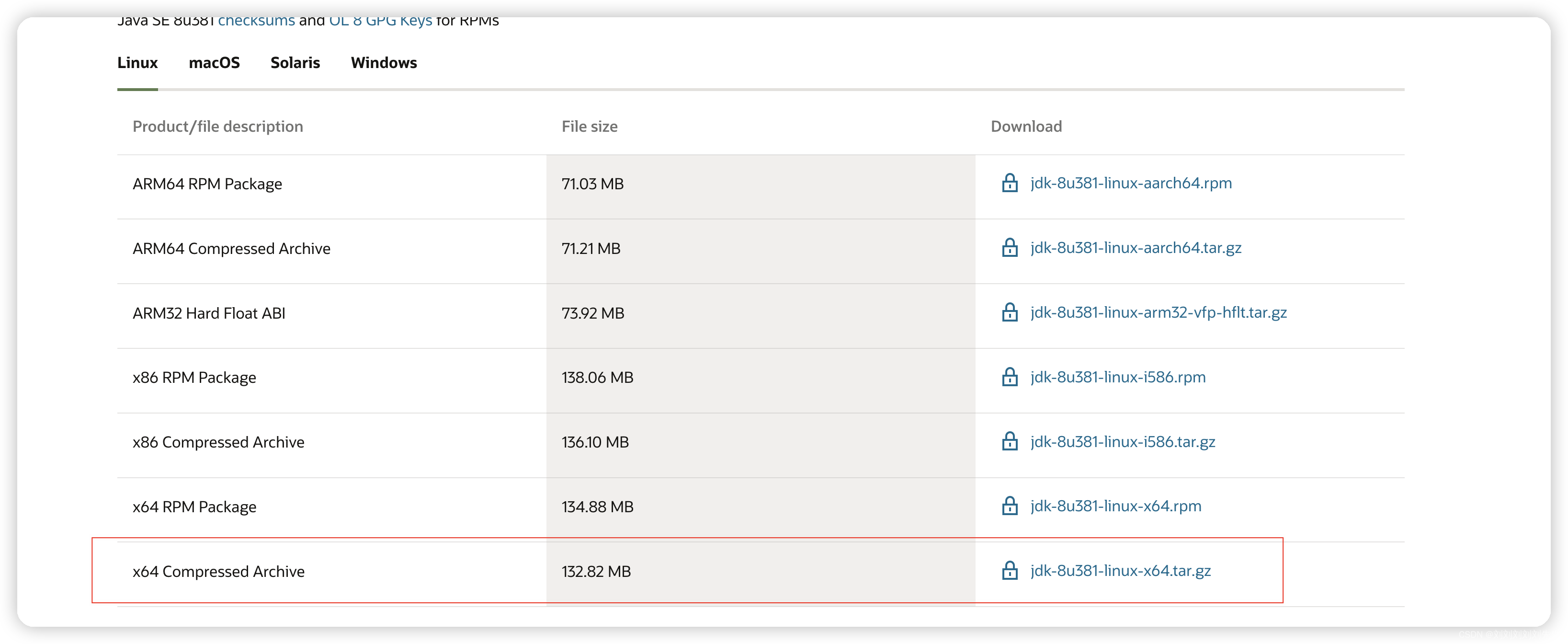The height and width of the screenshot is (644, 1568).
Task: Click the 136.10 MB file size
Action: point(595,442)
